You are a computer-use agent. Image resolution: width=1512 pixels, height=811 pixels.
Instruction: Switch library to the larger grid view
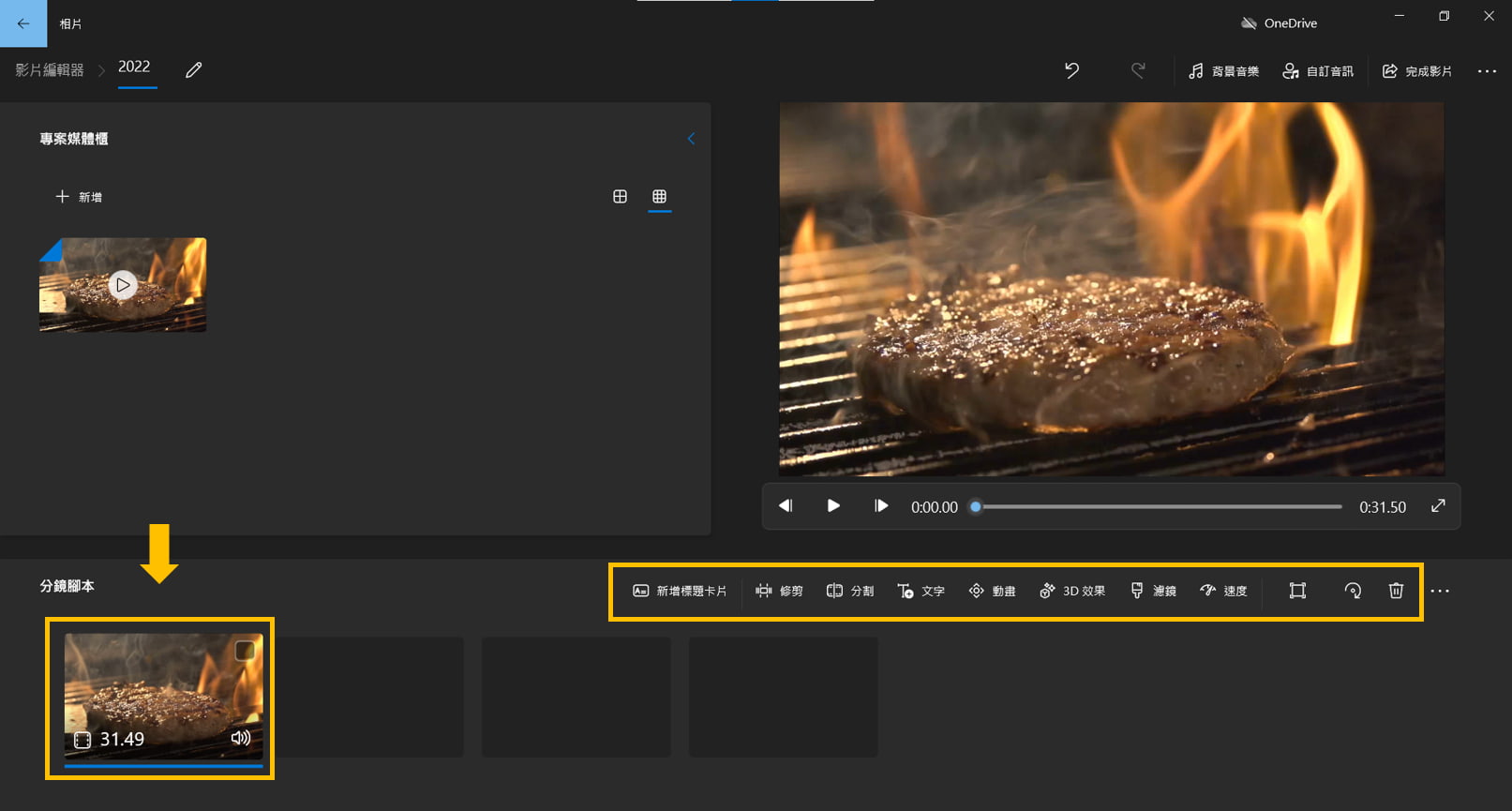(x=620, y=197)
